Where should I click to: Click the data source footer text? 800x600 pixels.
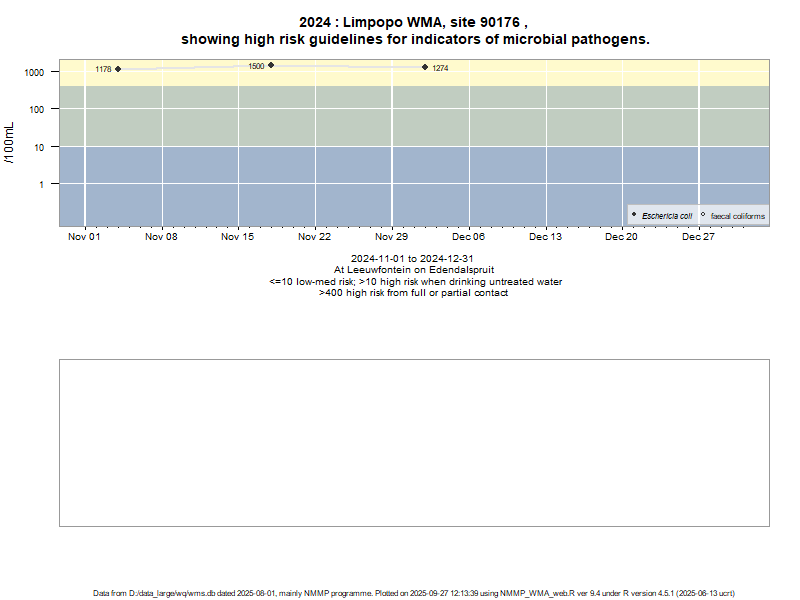[414, 593]
